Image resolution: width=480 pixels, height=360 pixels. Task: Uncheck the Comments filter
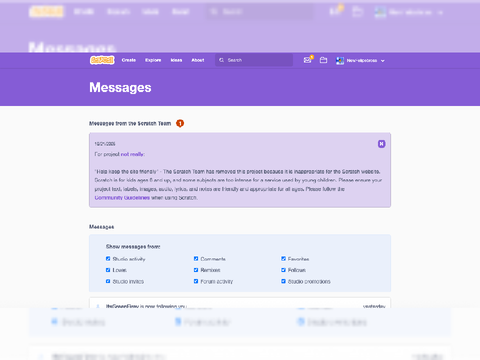(196, 259)
